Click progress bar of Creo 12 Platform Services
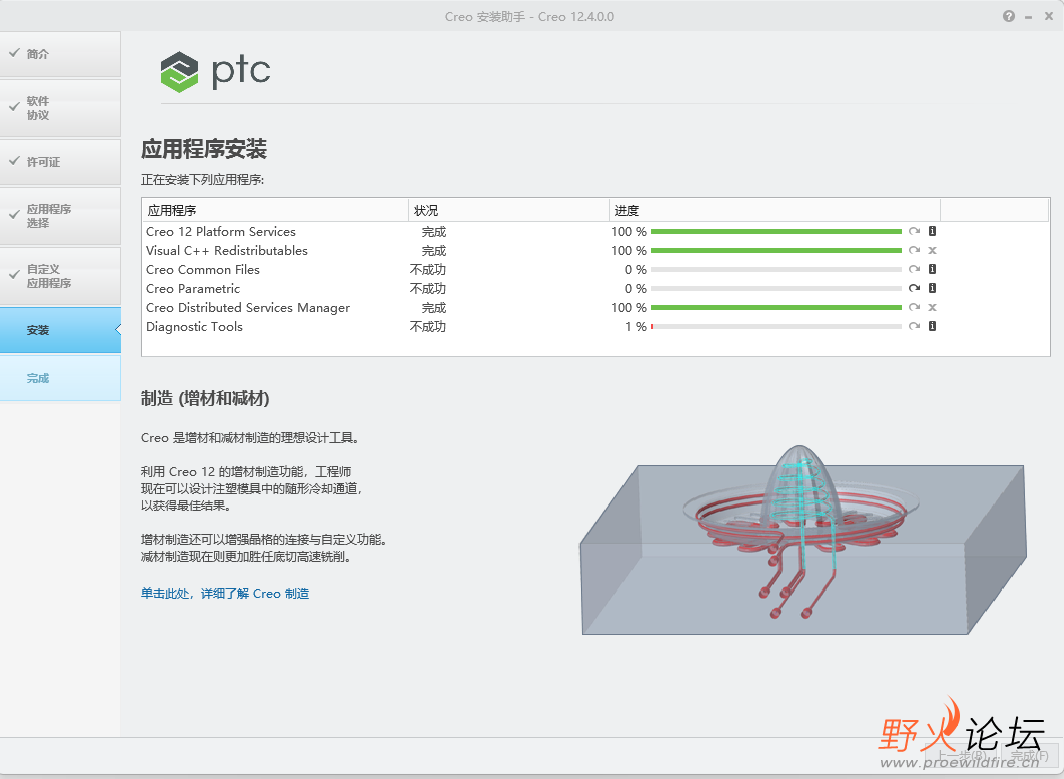The height and width of the screenshot is (779, 1064). 776,231
